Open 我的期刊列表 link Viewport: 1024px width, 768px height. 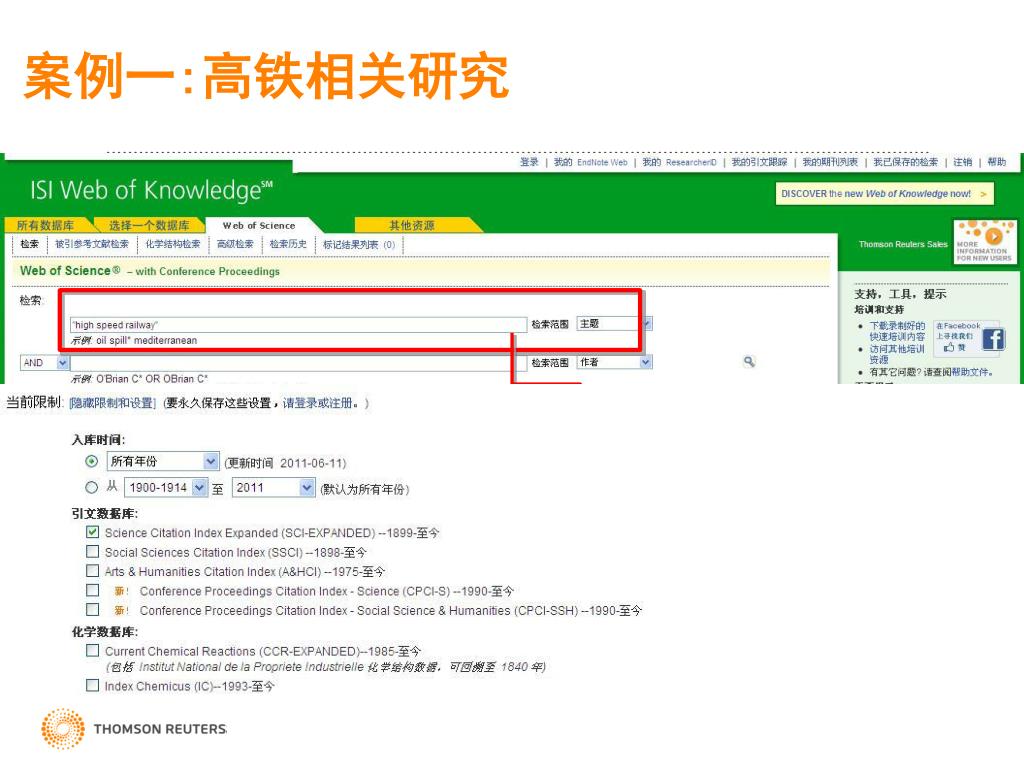point(830,162)
